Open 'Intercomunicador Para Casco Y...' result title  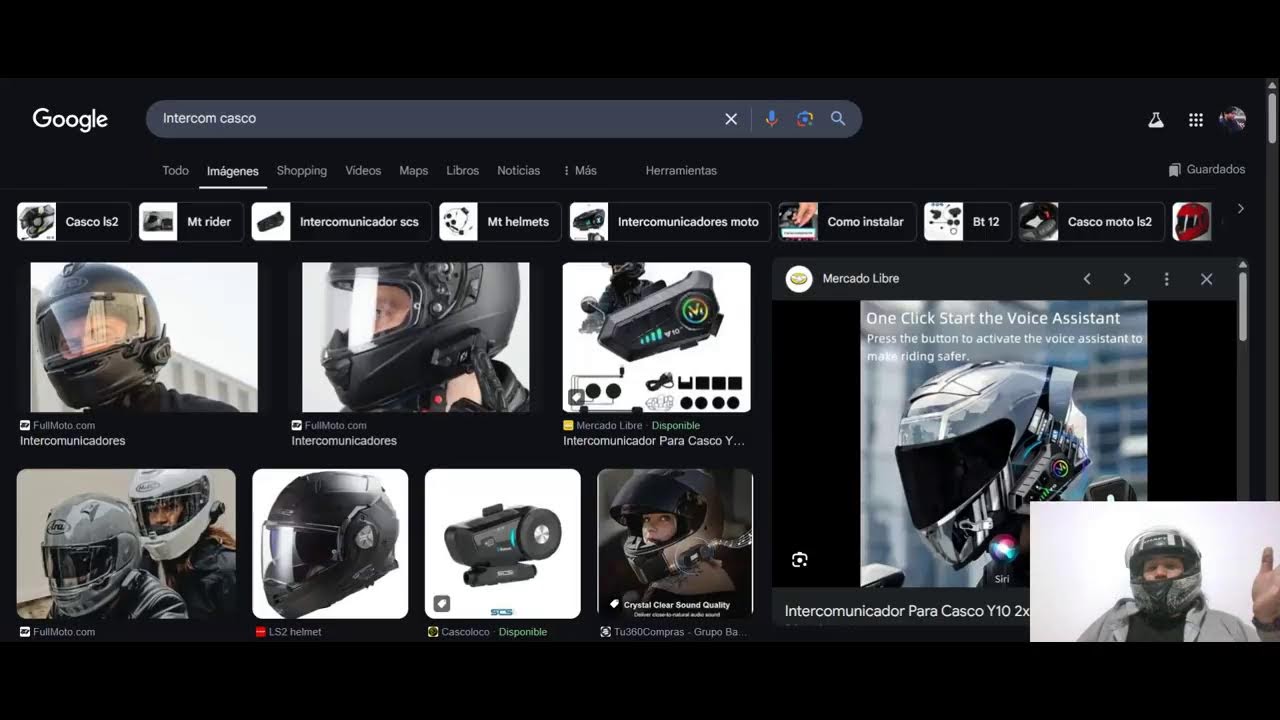pos(654,441)
